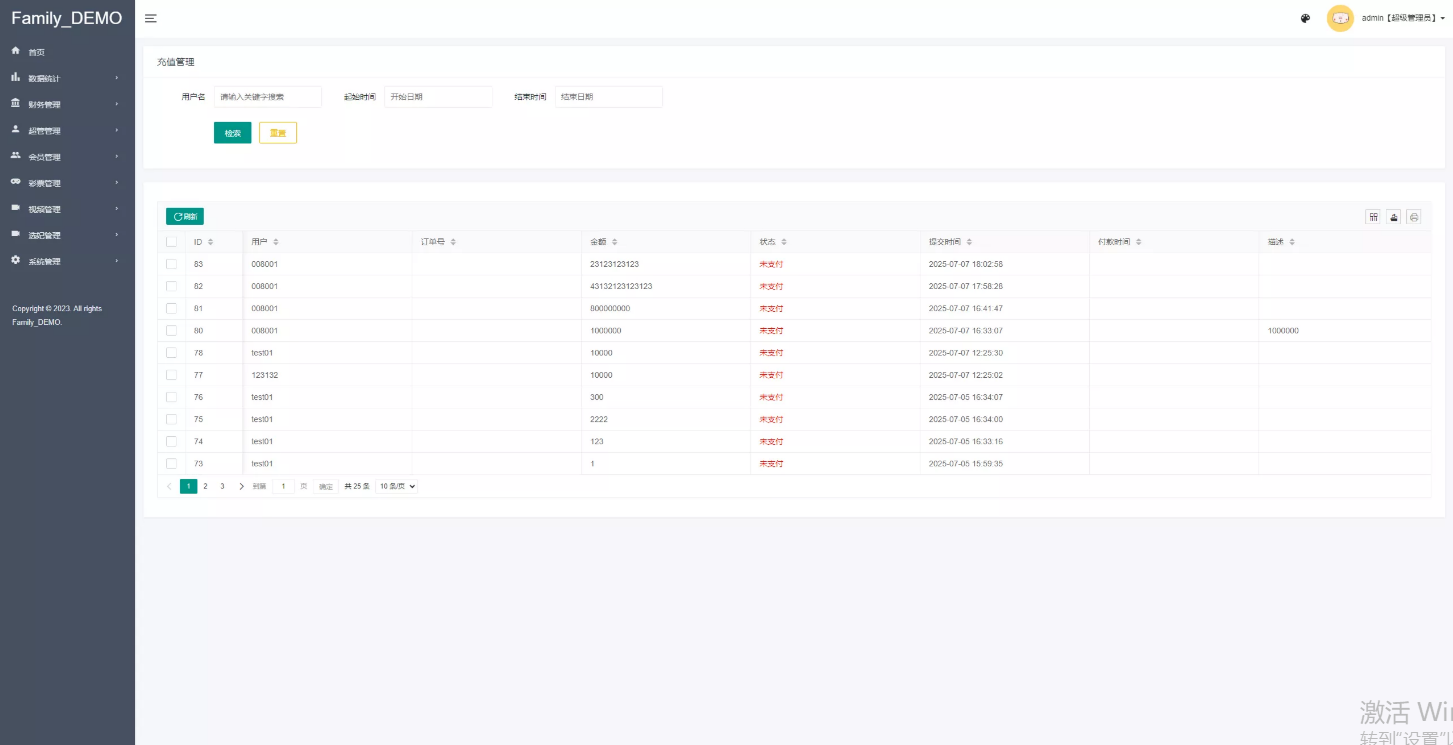Check the box for row ID 83

point(172,264)
